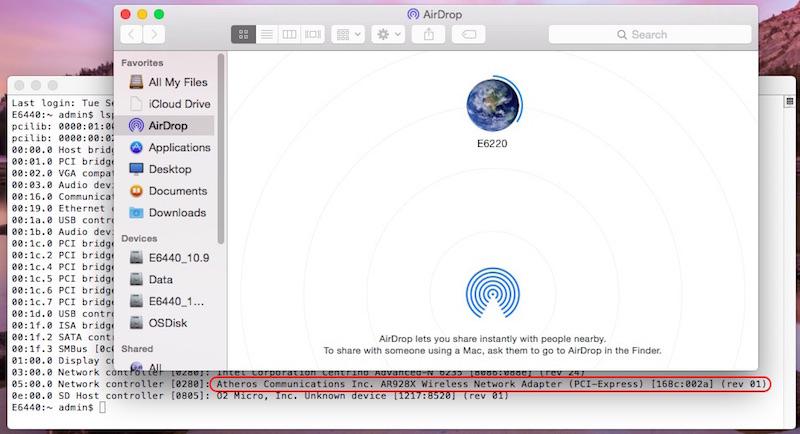The width and height of the screenshot is (800, 434).
Task: Select the Data volume under Devices
Action: click(x=161, y=280)
